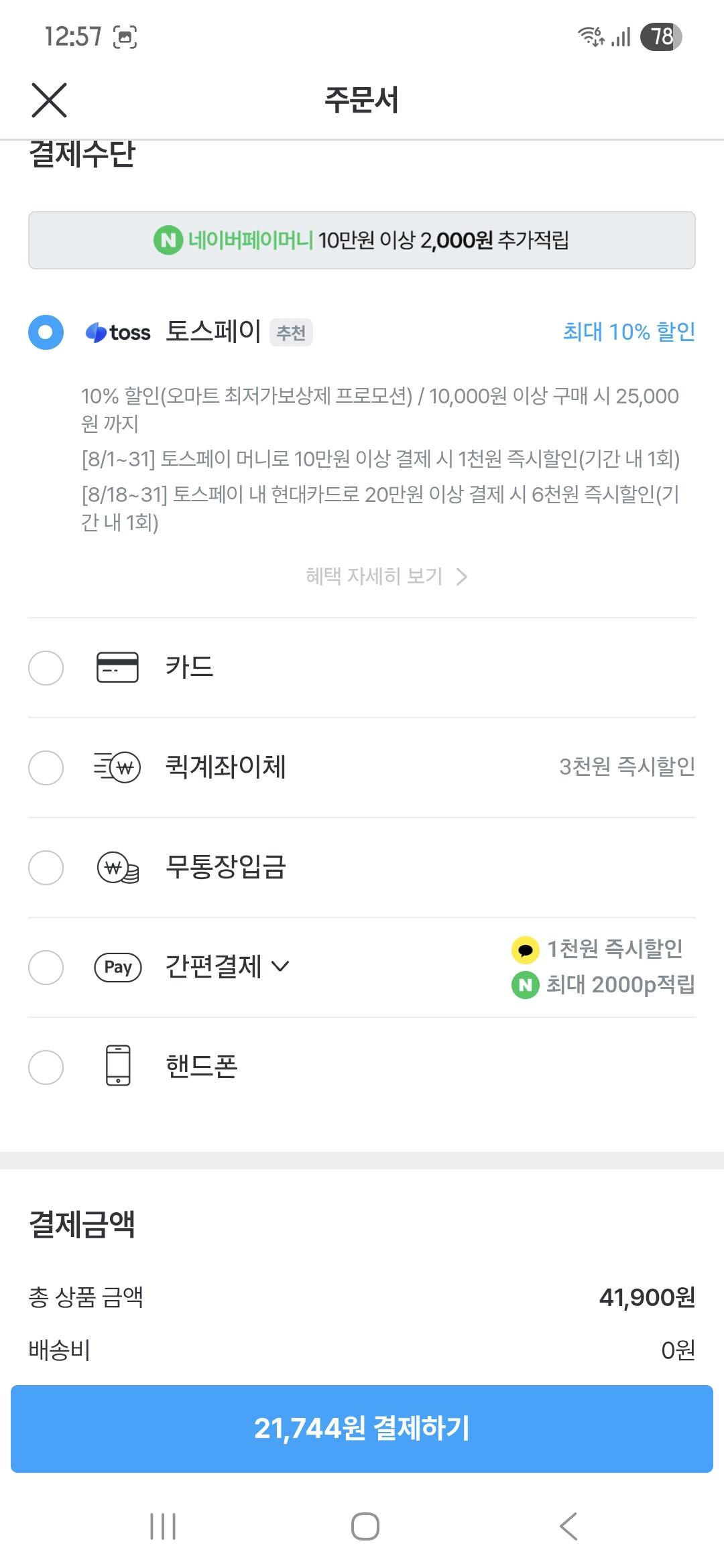
Task: Tap the quick account transfer won icon
Action: pyautogui.click(x=117, y=767)
